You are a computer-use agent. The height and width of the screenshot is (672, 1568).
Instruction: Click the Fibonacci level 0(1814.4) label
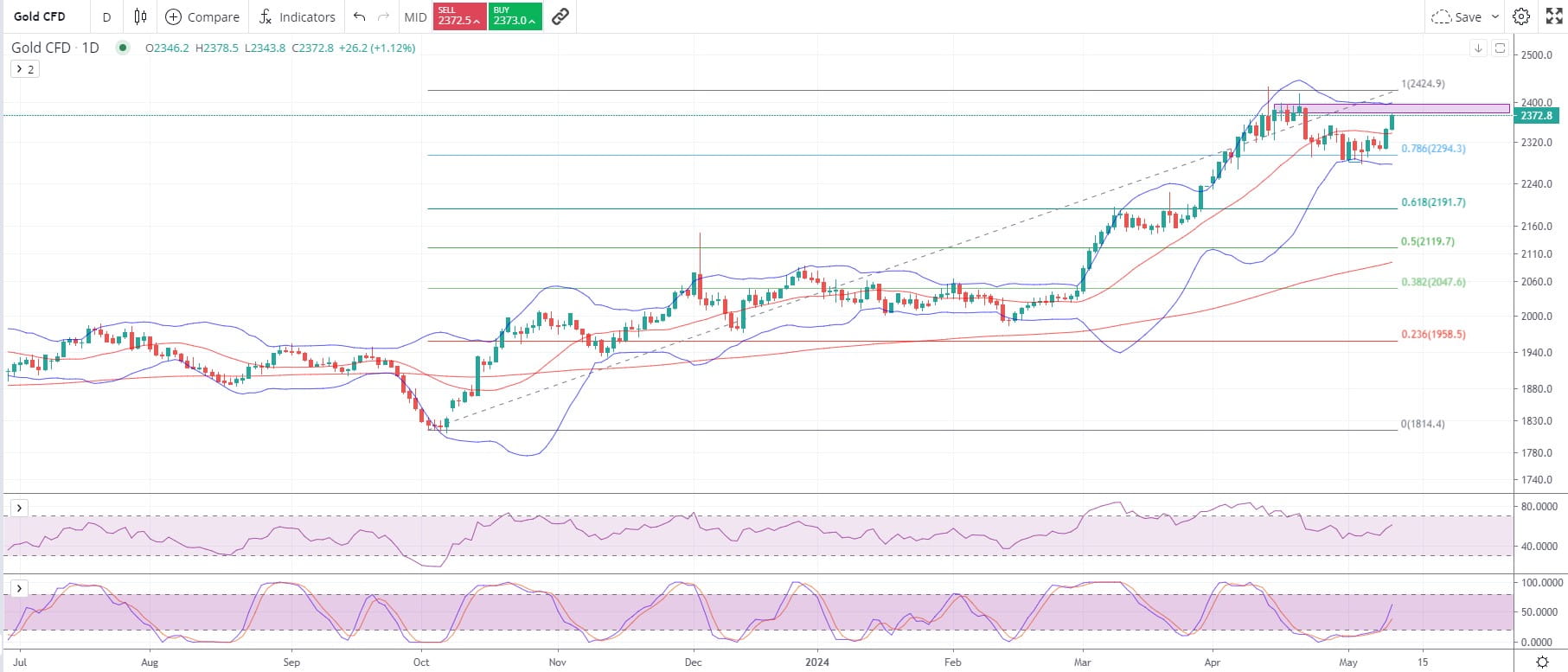[x=1424, y=425]
